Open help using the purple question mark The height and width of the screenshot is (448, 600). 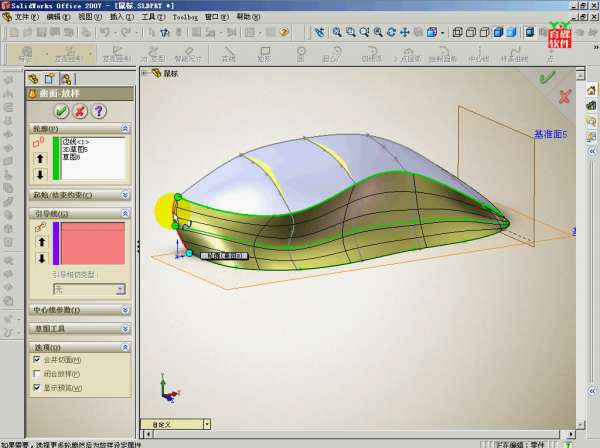point(99,111)
